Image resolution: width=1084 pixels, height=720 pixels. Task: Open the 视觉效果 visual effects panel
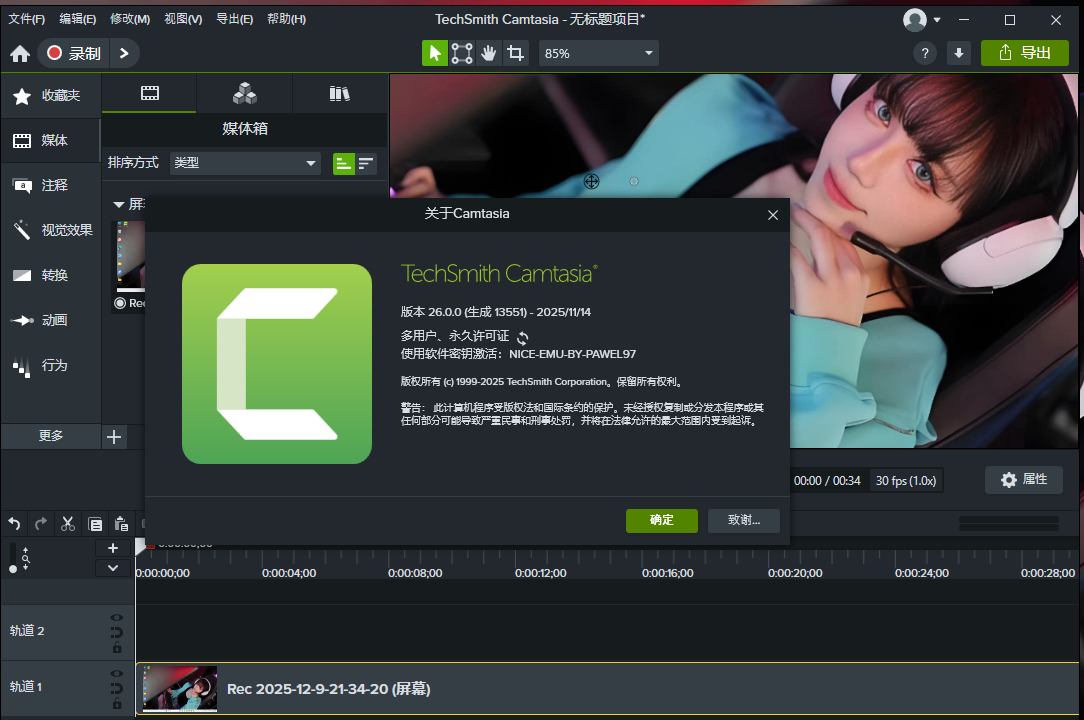pyautogui.click(x=50, y=230)
